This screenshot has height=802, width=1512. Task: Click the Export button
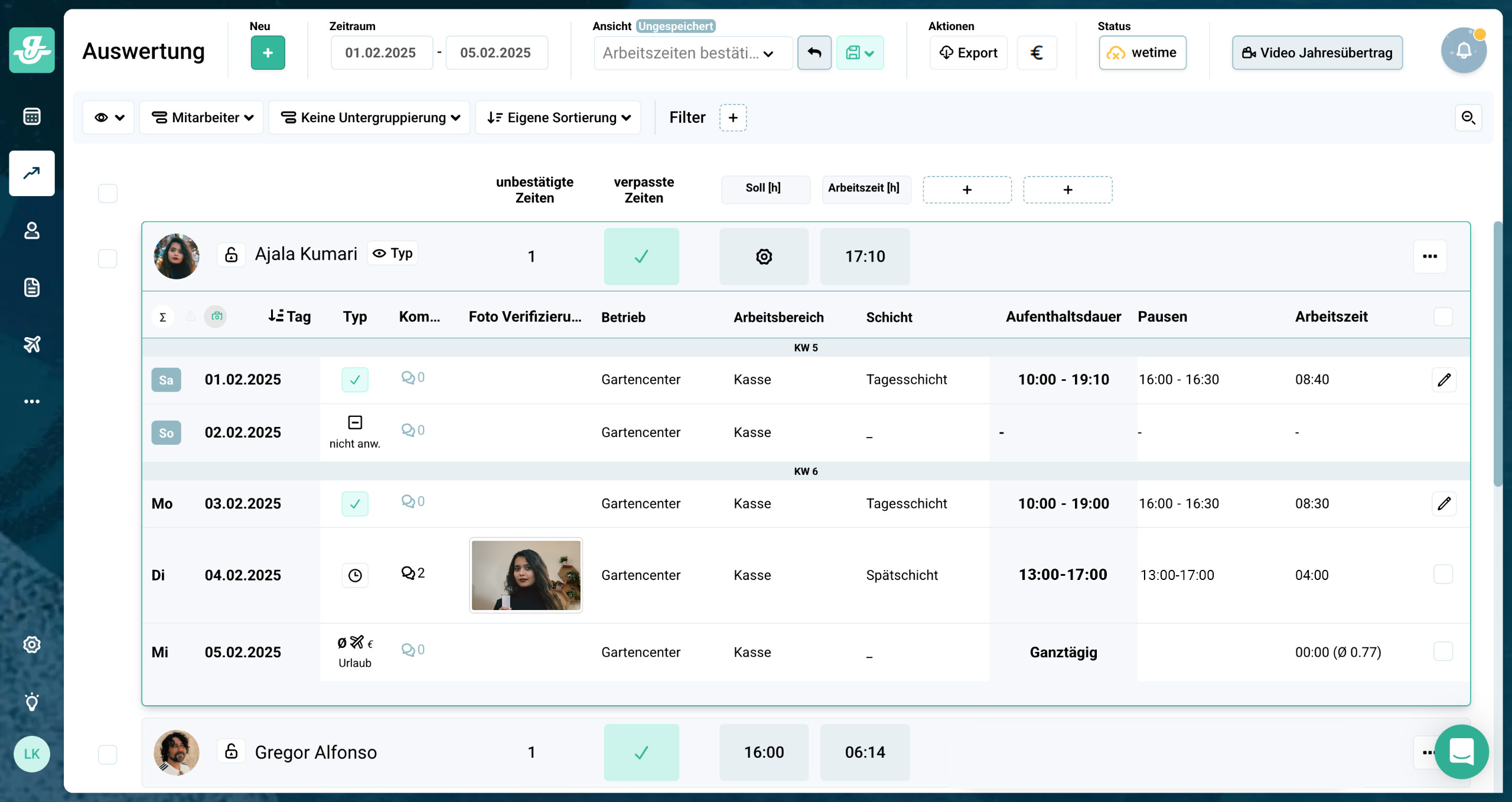coord(969,53)
